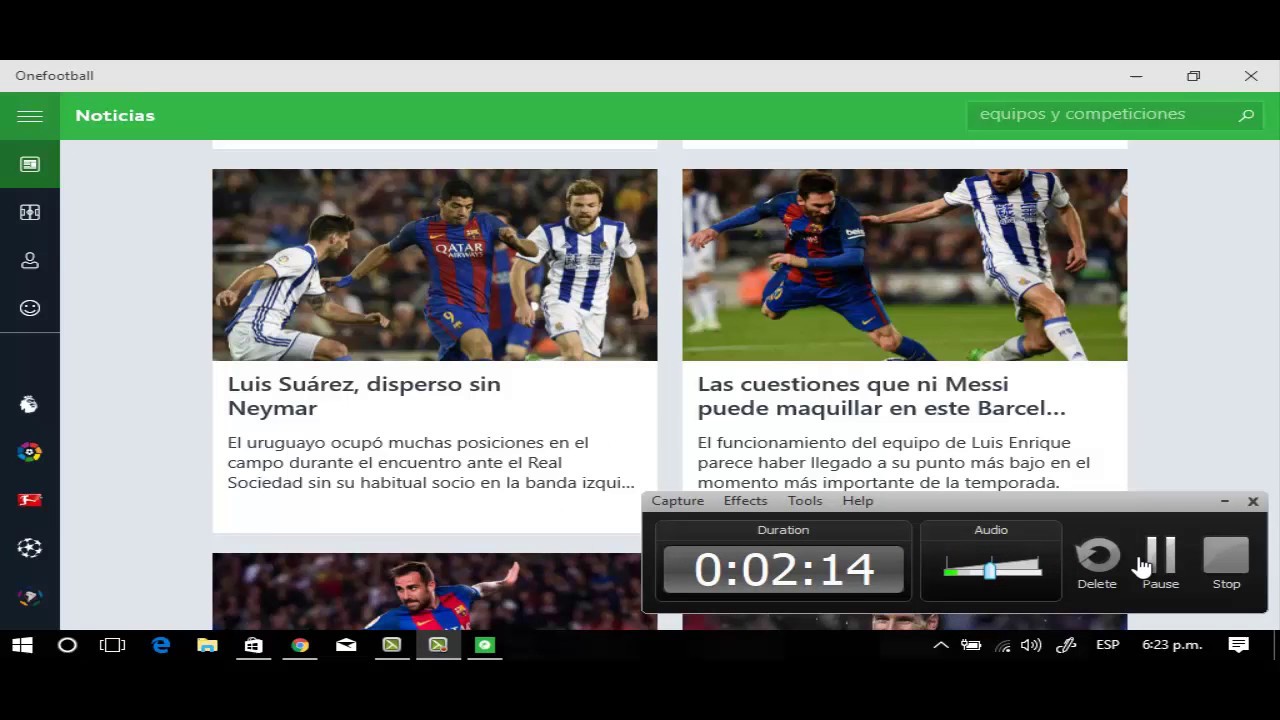Open the Messi dribbling photo
This screenshot has height=720, width=1280.
click(905, 265)
